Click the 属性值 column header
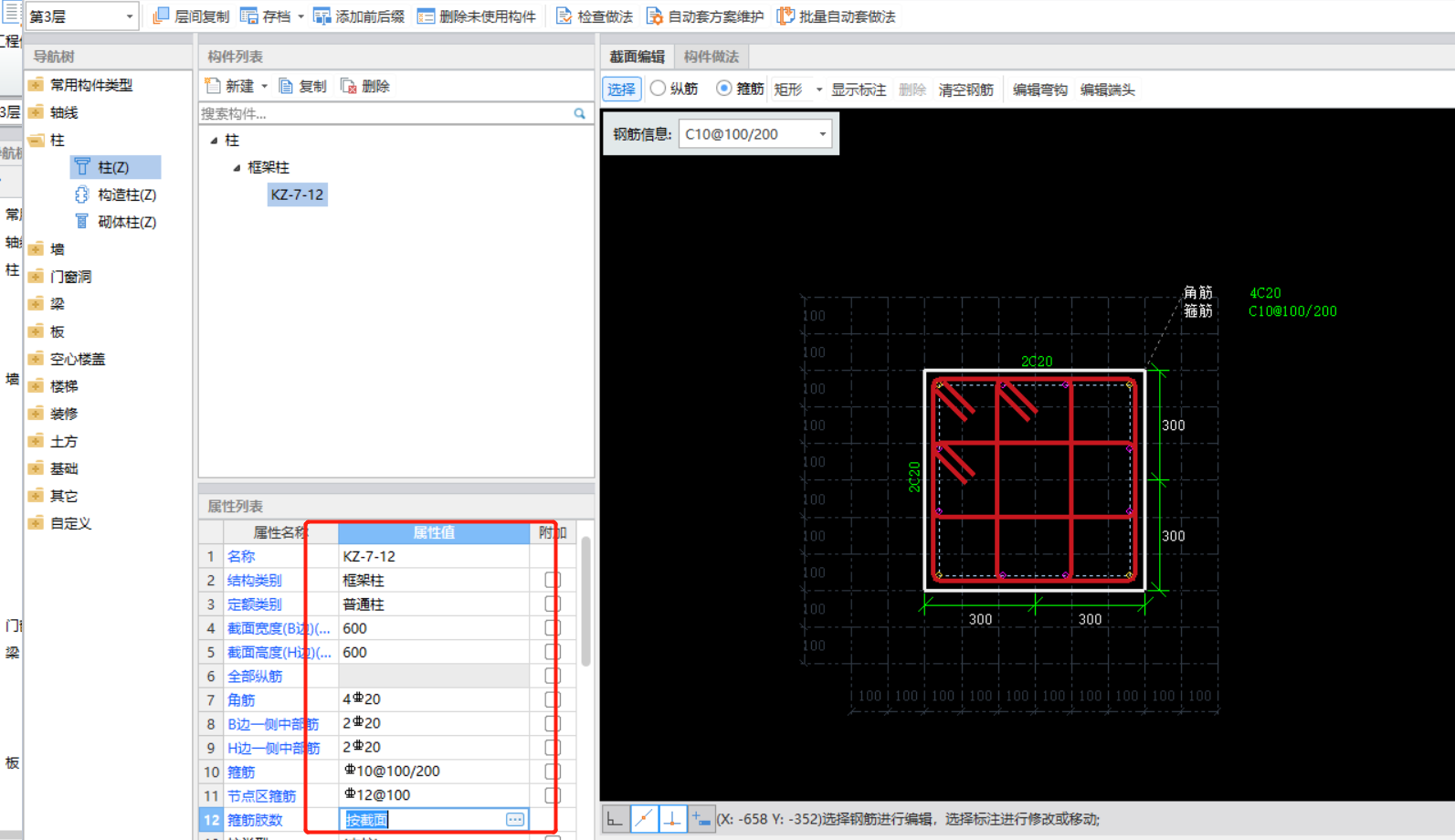1455x840 pixels. pyautogui.click(x=434, y=532)
